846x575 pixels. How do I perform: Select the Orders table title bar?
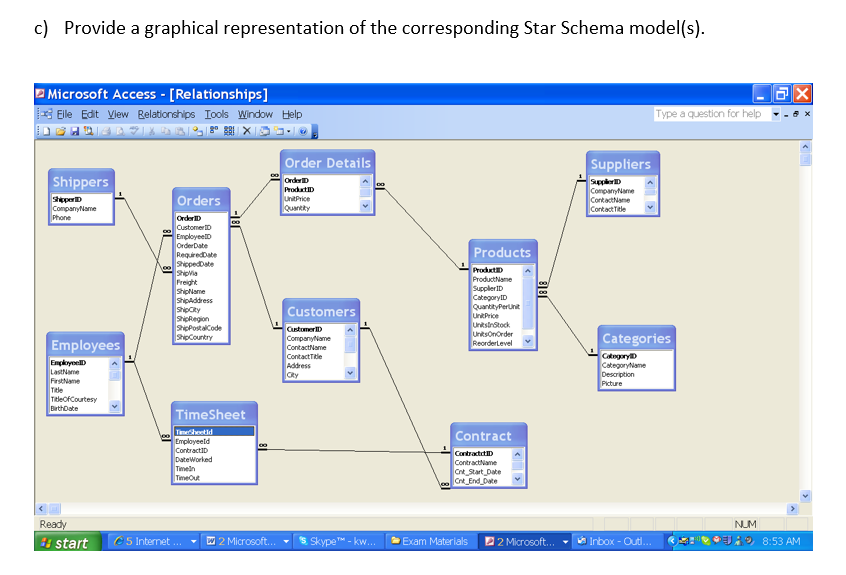click(x=201, y=201)
